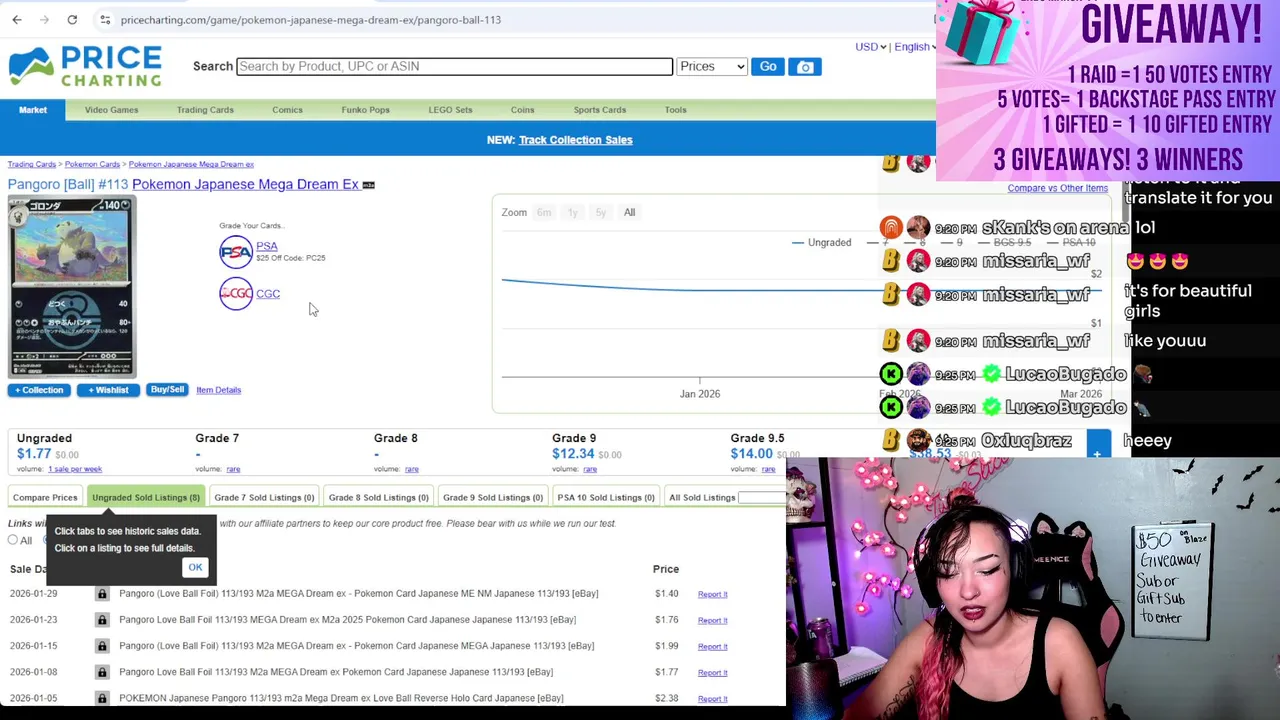Viewport: 1280px width, 720px height.
Task: Open the Comics menu
Action: (287, 110)
